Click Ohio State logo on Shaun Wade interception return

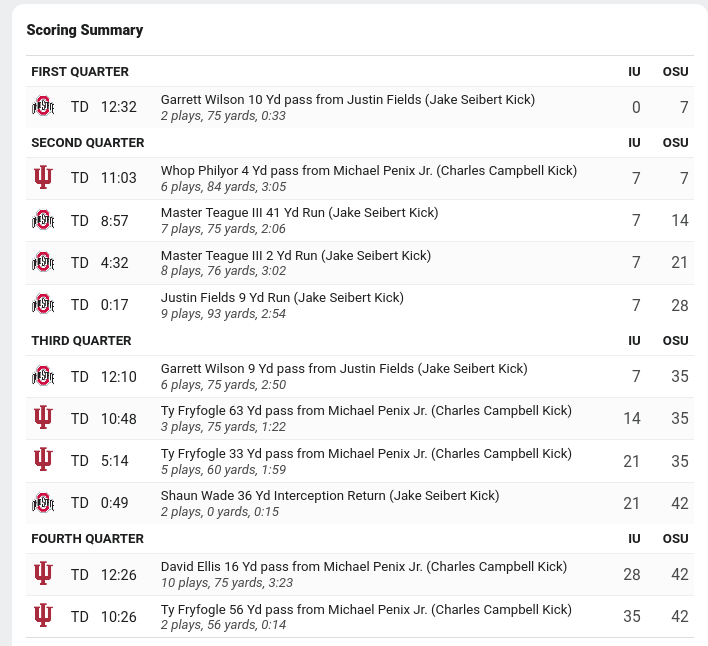coord(43,503)
